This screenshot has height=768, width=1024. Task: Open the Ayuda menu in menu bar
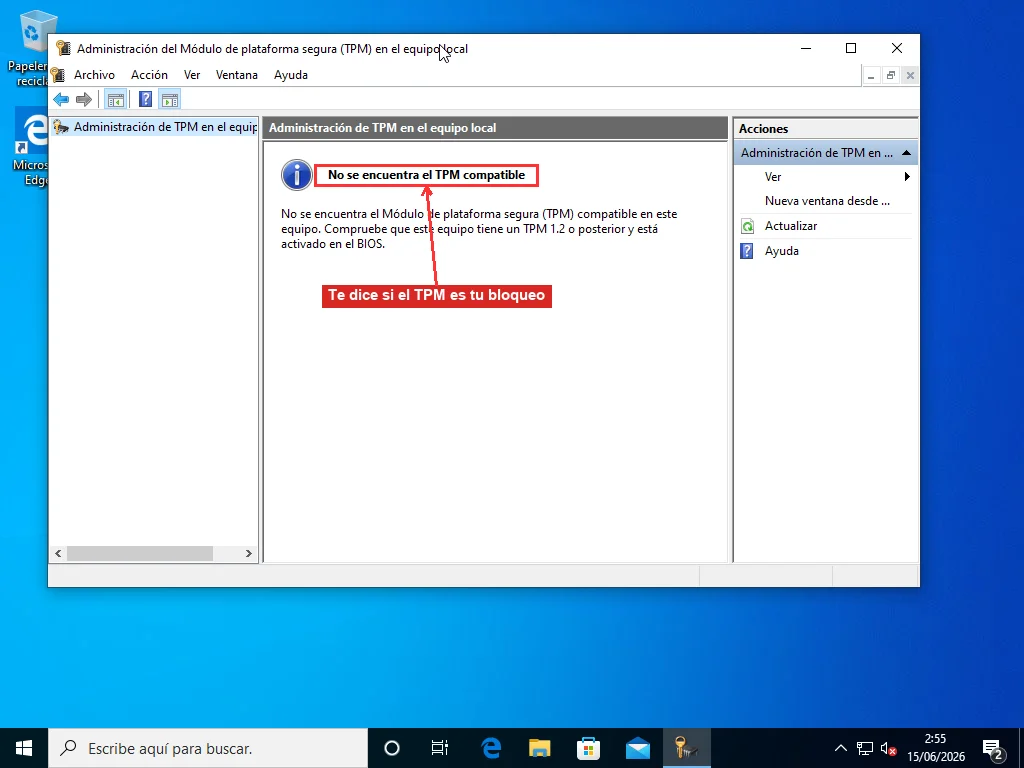[x=291, y=75]
